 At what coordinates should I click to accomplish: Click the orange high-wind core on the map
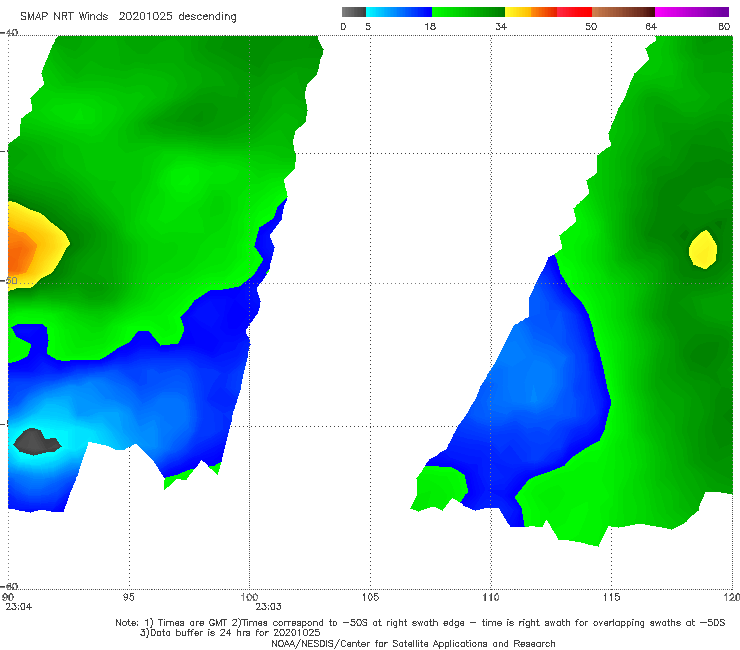[x=20, y=252]
